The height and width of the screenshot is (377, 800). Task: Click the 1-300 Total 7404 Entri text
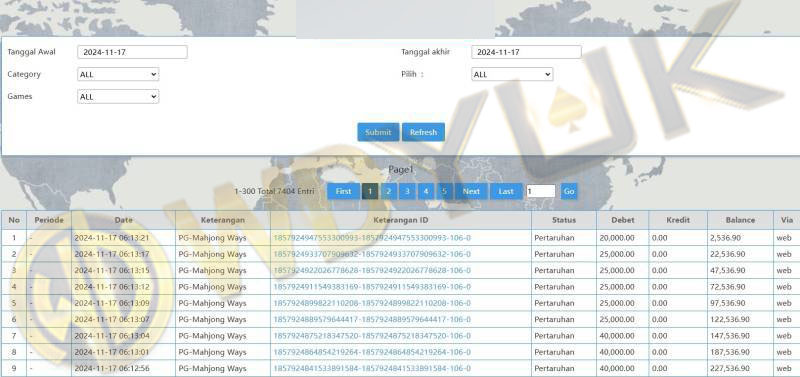pos(274,191)
